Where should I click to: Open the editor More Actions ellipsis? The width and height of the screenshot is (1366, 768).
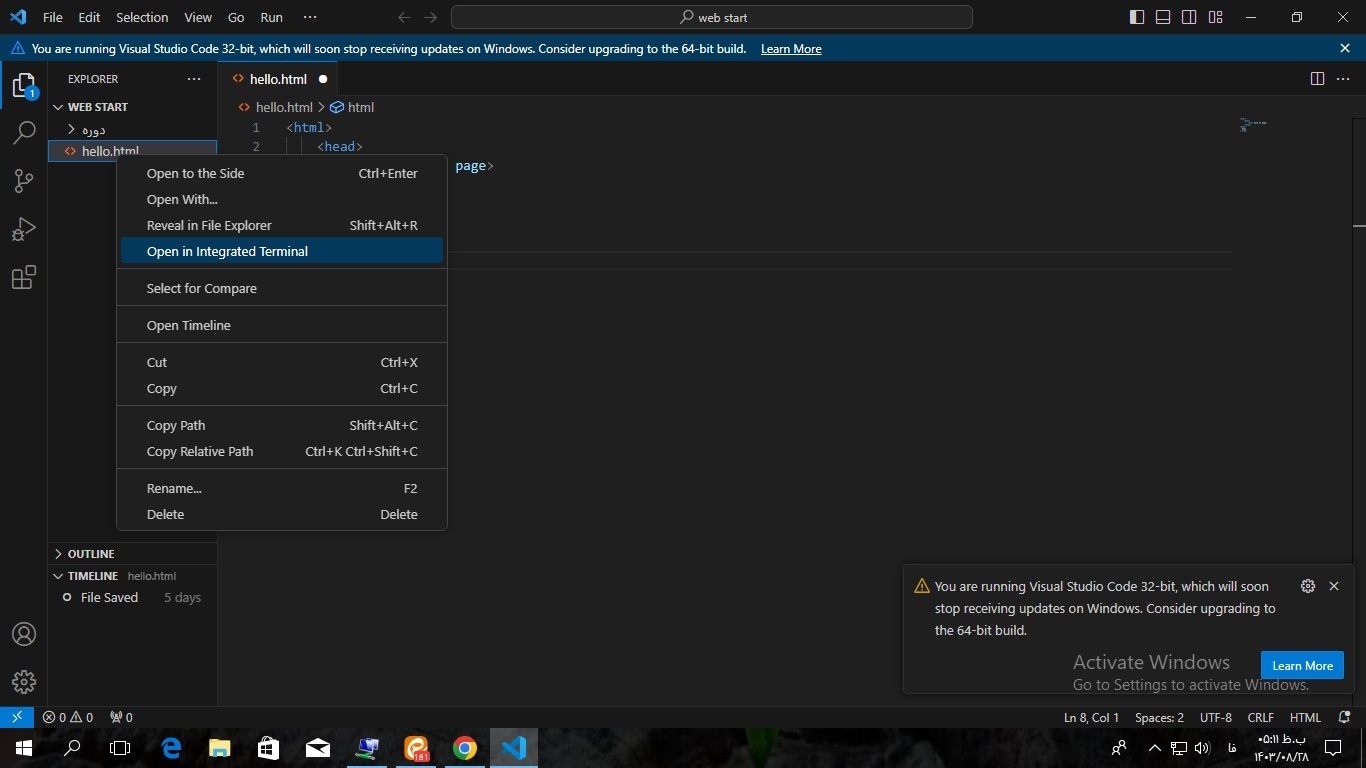(x=1343, y=79)
